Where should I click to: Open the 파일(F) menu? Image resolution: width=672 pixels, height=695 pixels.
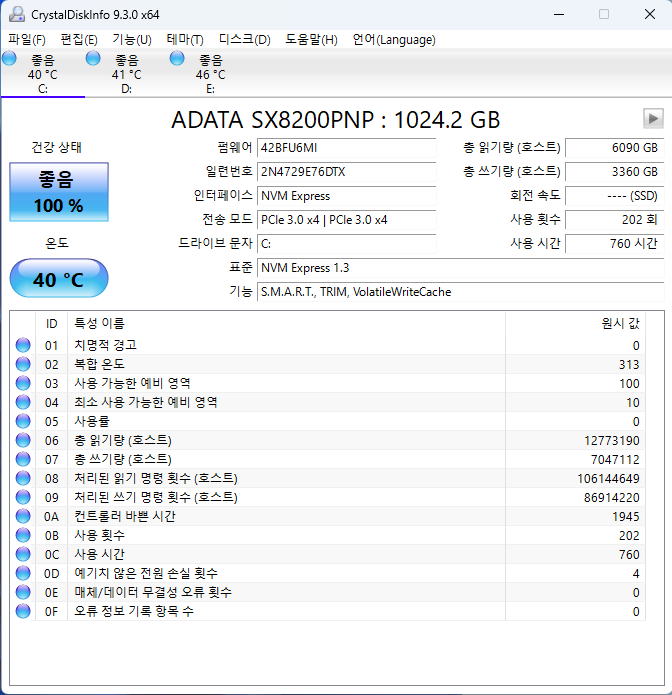27,39
